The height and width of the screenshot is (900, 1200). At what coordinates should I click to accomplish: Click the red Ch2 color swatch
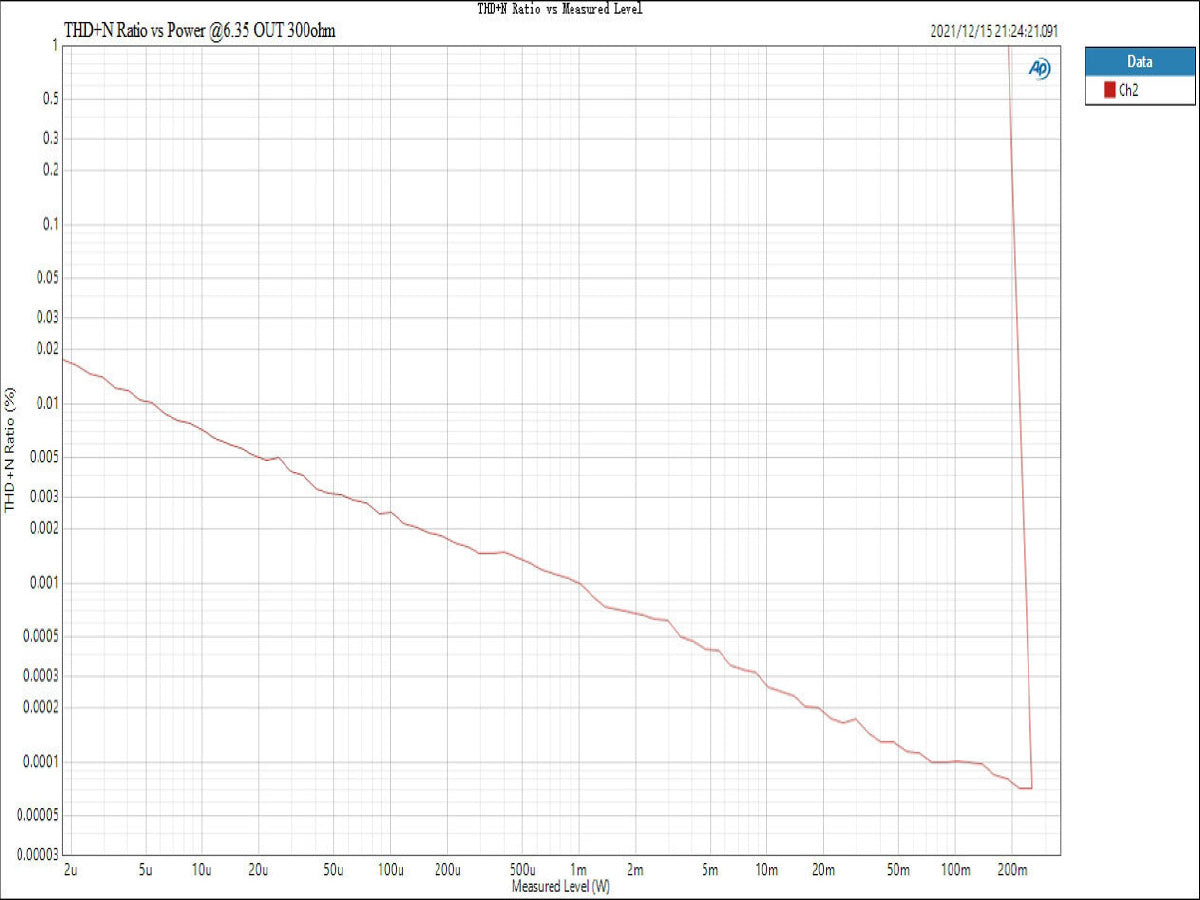pyautogui.click(x=1109, y=90)
